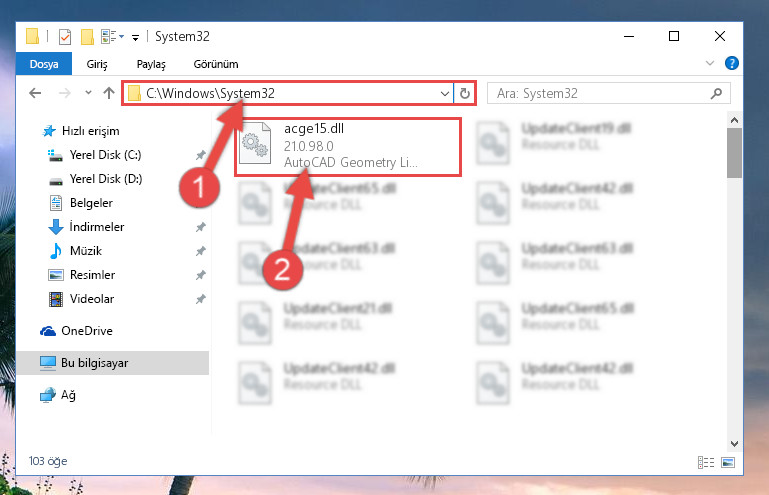The width and height of the screenshot is (769, 495).
Task: Refresh the System32 folder view
Action: pyautogui.click(x=464, y=93)
